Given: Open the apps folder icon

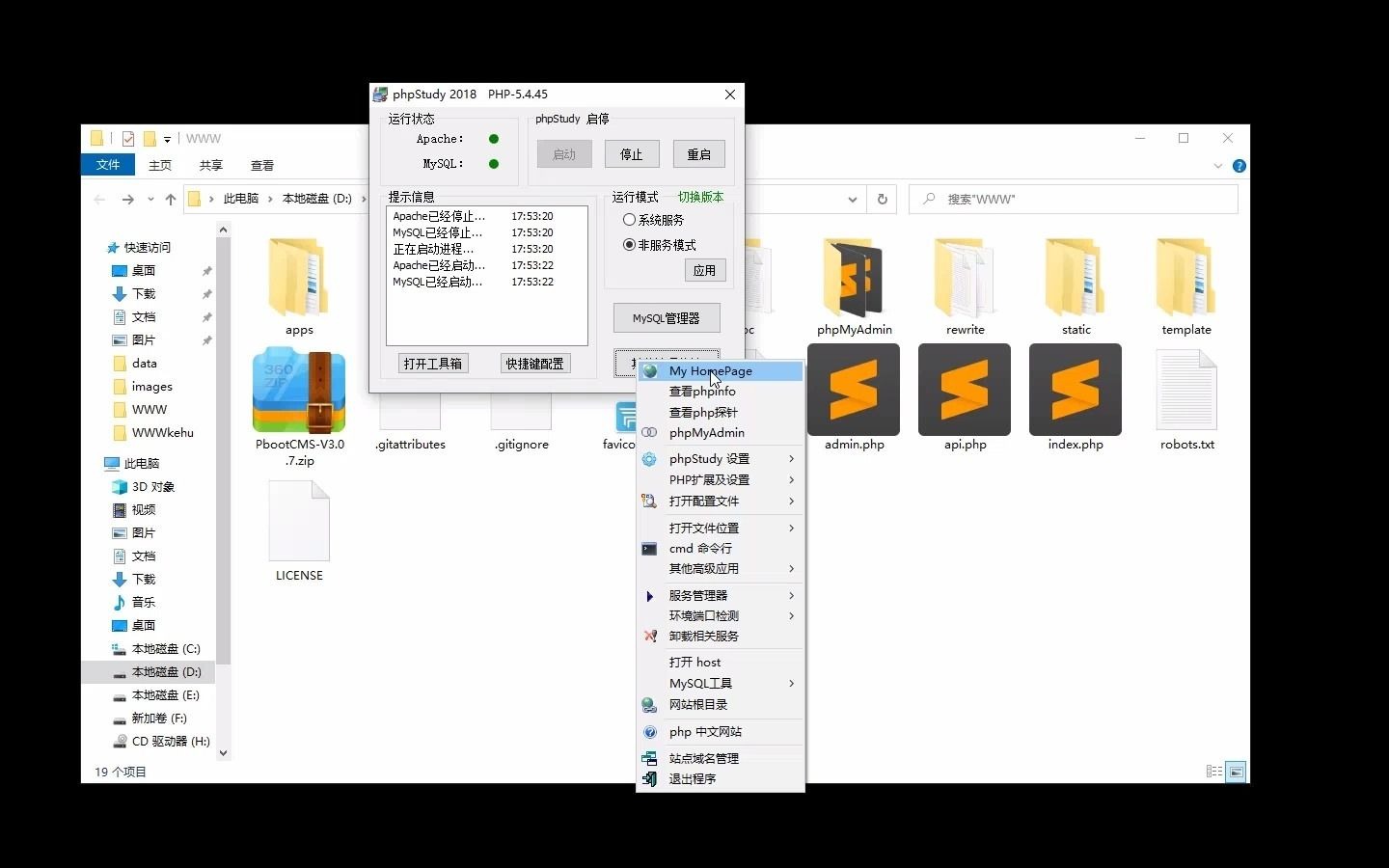Looking at the screenshot, I should point(299,278).
